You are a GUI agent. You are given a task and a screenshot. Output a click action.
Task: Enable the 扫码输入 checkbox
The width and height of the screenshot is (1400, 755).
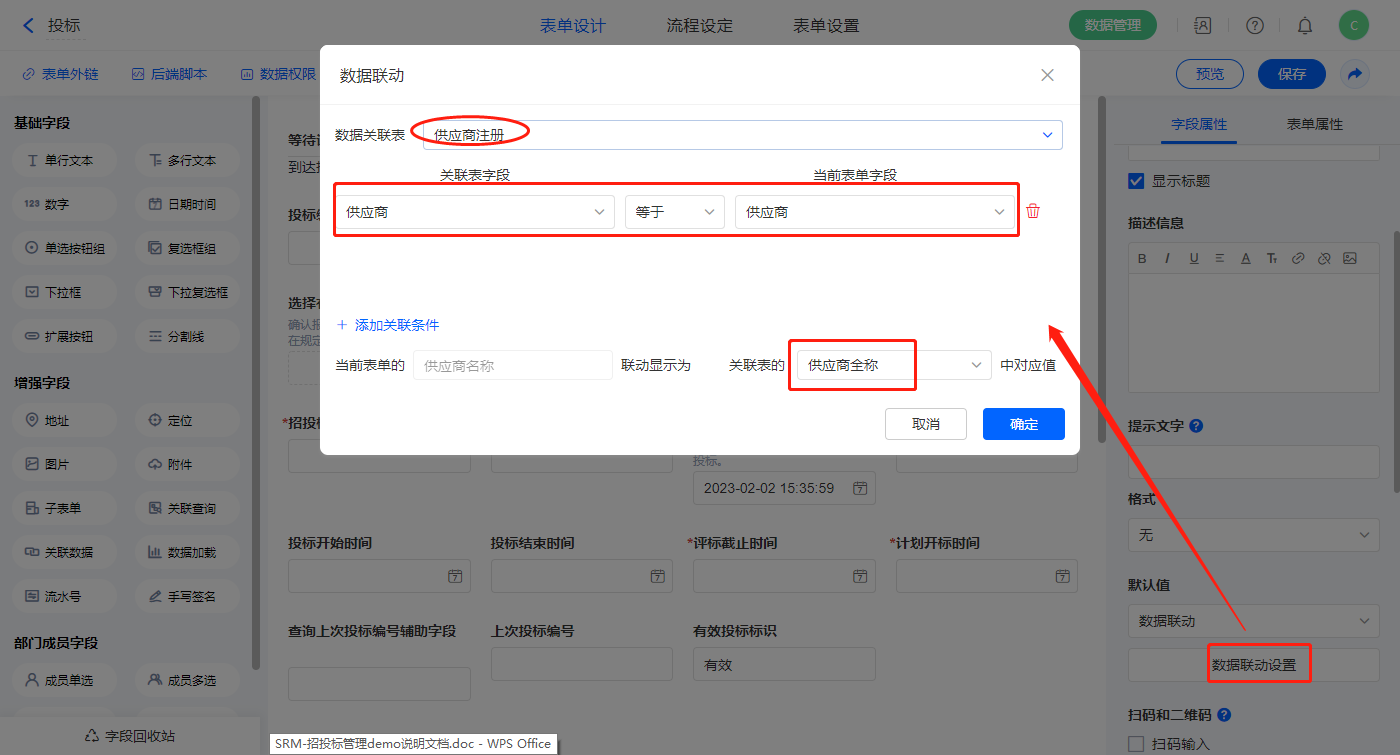pyautogui.click(x=1136, y=744)
